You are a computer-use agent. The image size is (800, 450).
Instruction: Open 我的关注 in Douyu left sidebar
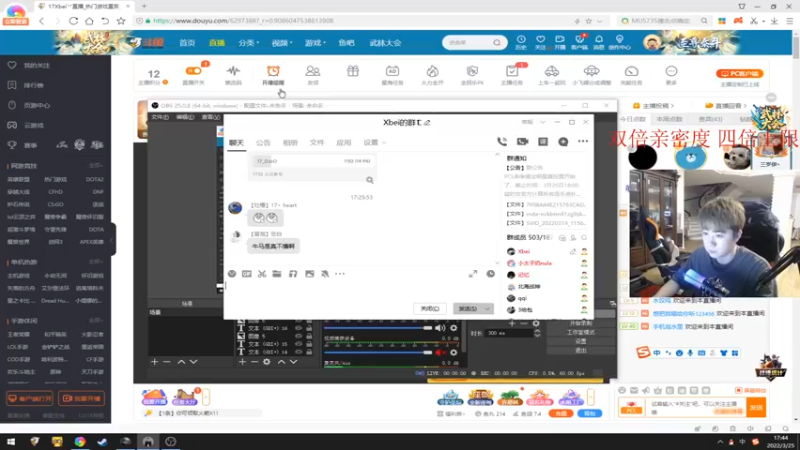coord(36,65)
